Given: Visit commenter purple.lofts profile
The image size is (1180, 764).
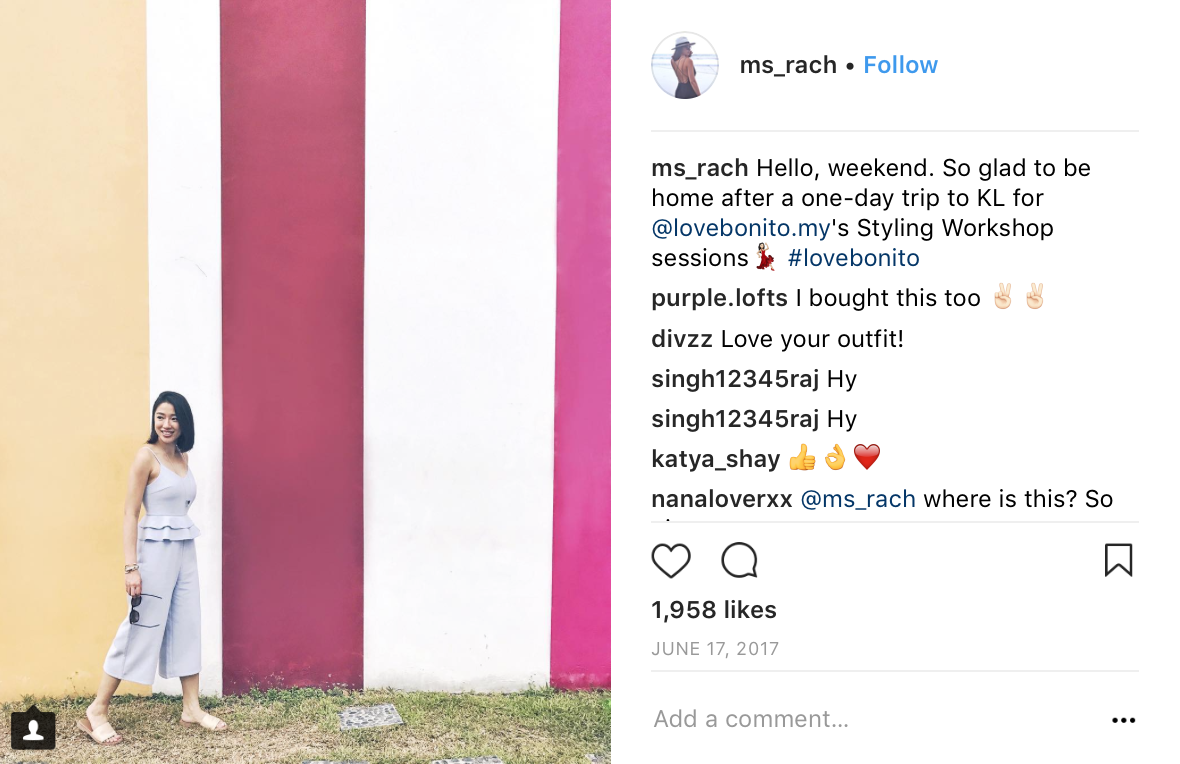Looking at the screenshot, I should 719,298.
